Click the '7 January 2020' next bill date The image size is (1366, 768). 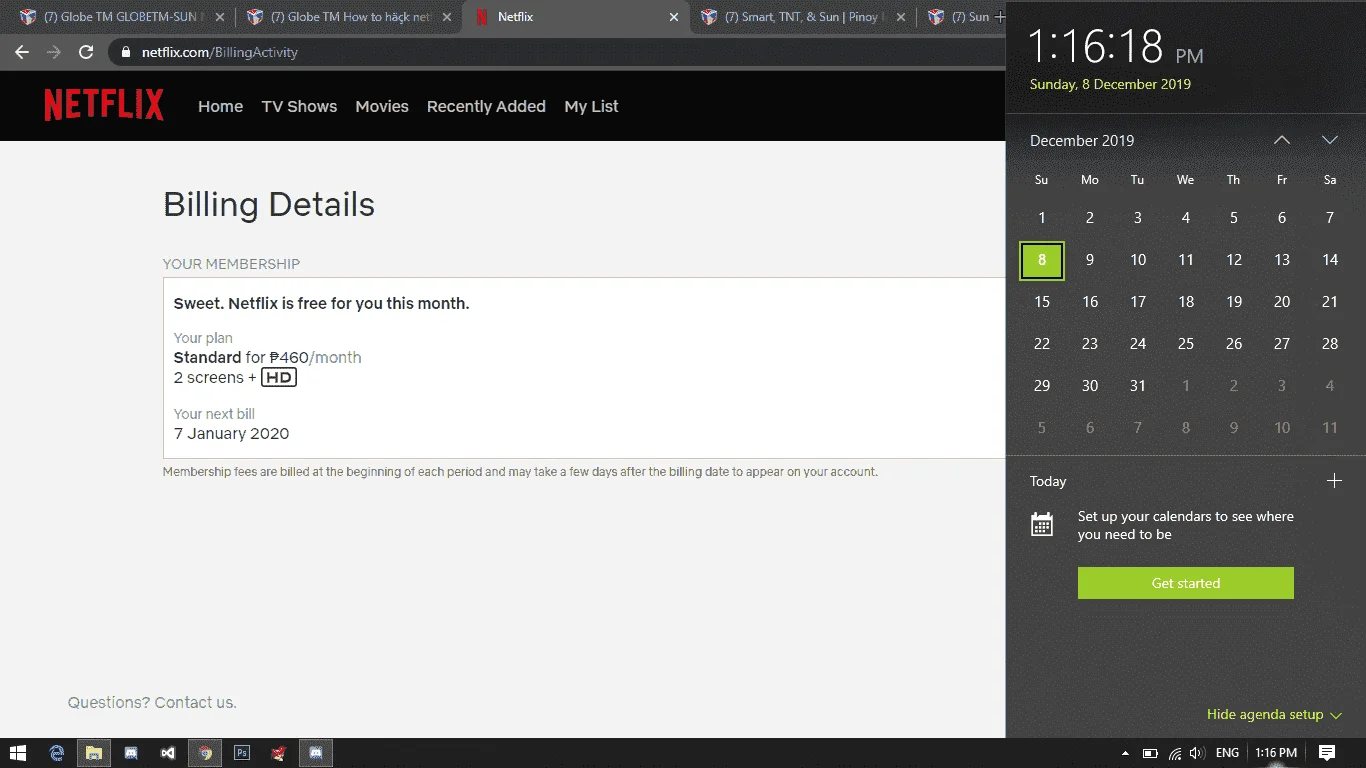coord(231,434)
